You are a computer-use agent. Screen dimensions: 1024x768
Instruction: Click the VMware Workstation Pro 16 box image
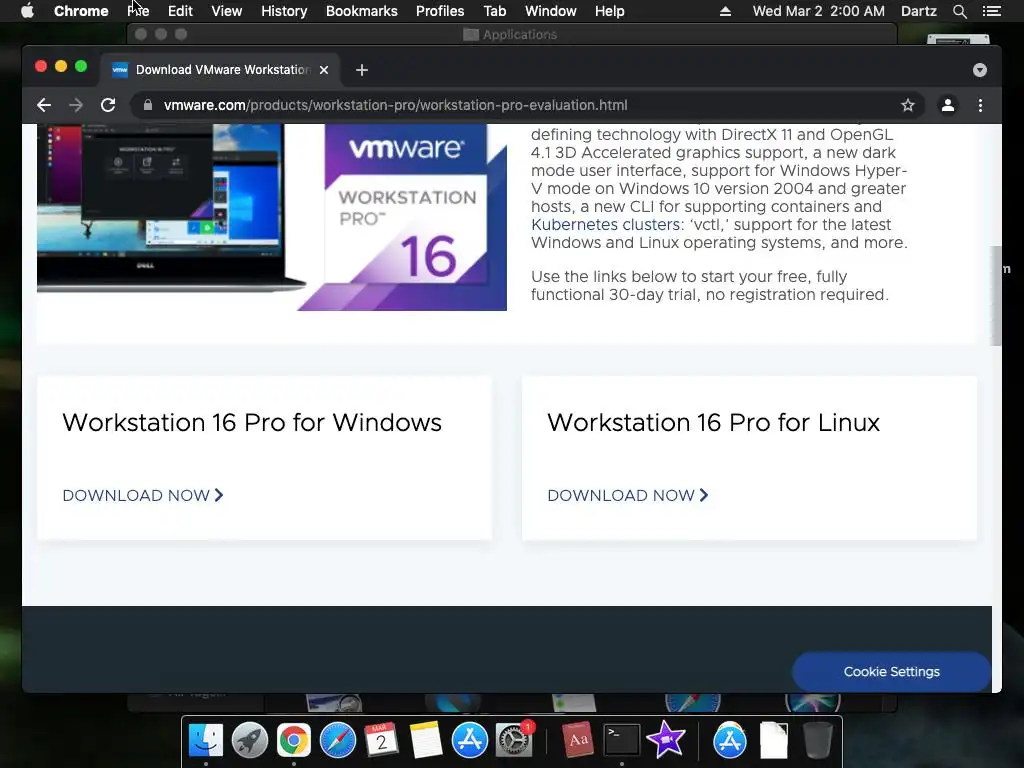click(x=402, y=217)
